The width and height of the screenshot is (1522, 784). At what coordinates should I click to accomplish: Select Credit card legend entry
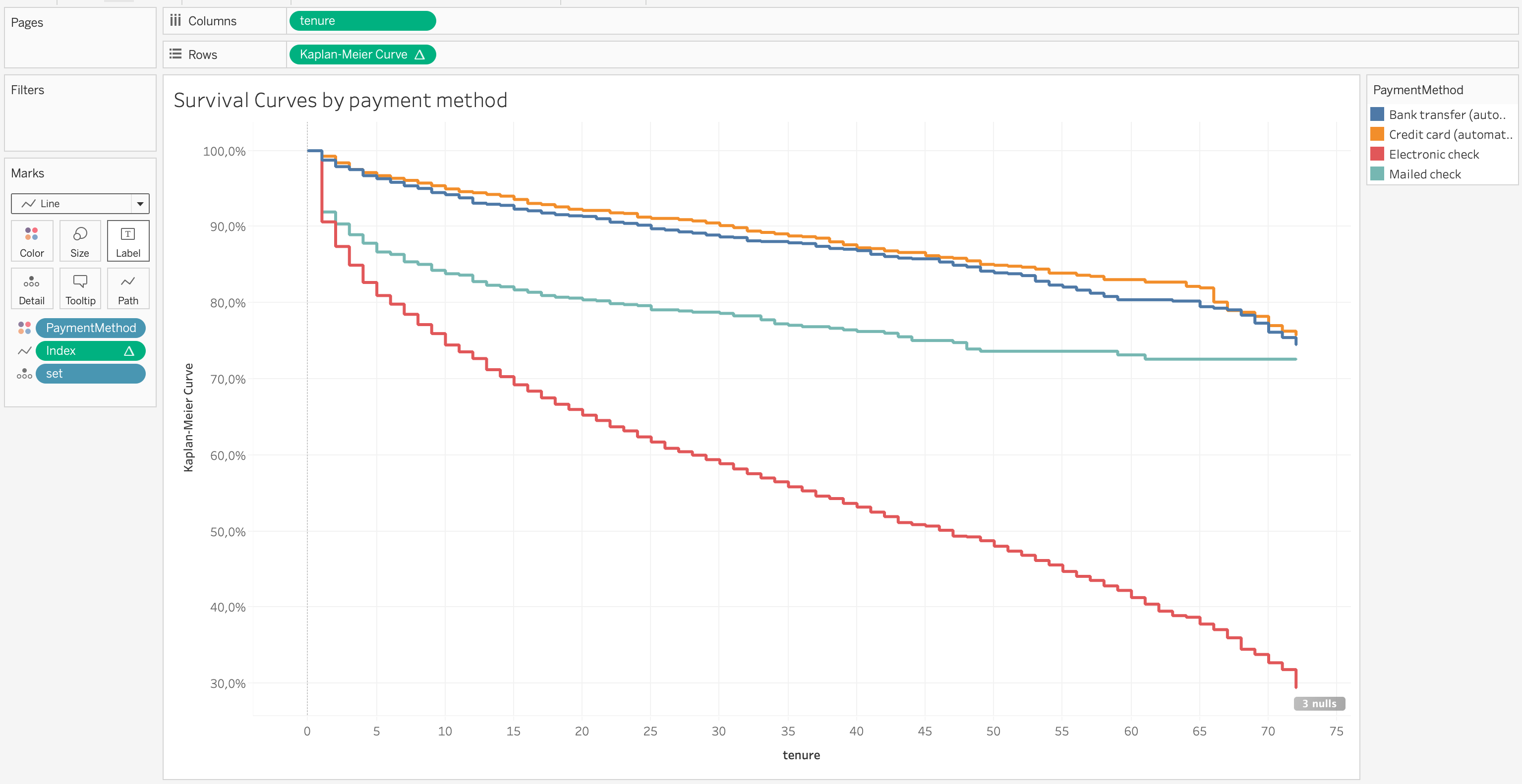pos(1449,135)
